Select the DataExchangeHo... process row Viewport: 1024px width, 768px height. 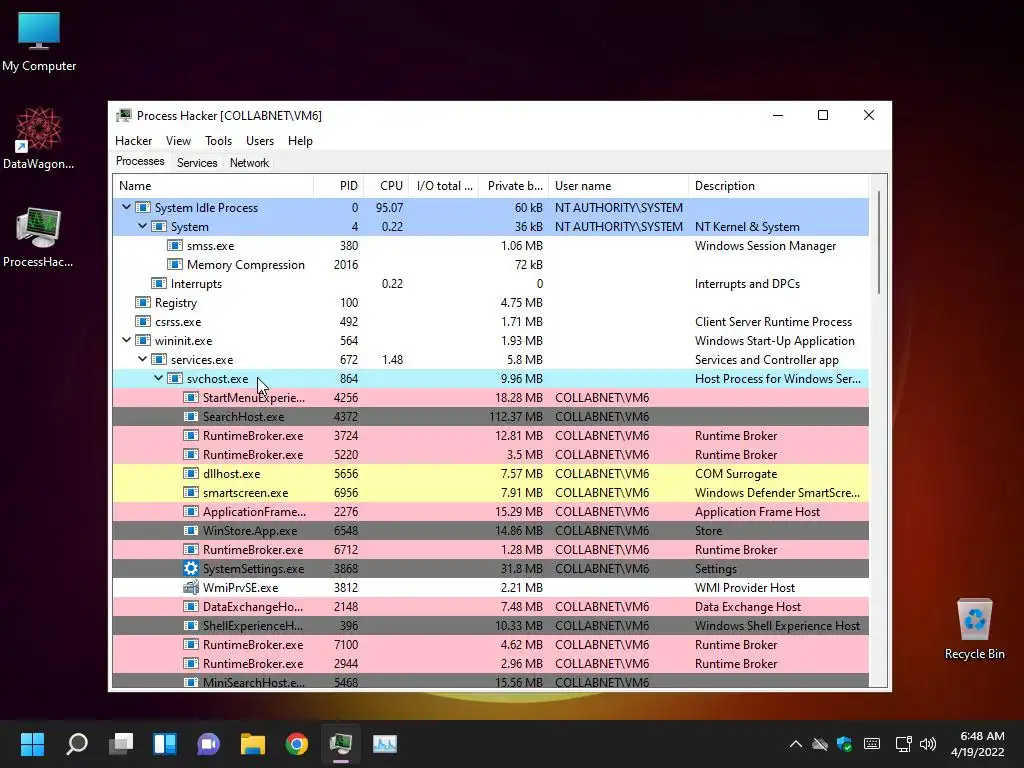(490, 607)
